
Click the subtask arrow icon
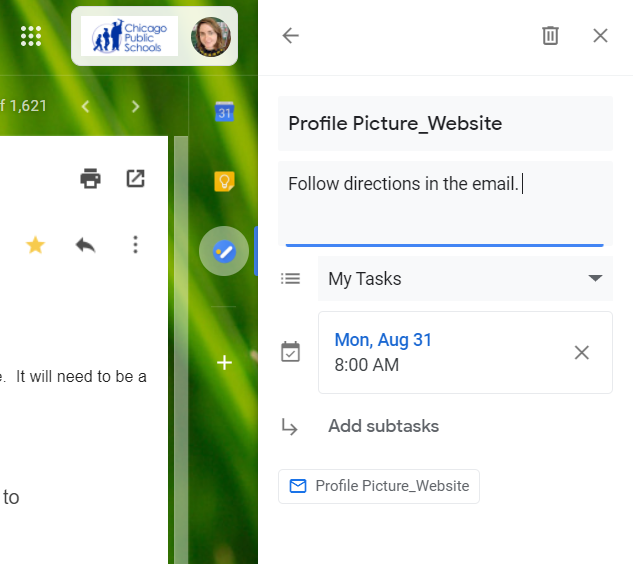[289, 427]
